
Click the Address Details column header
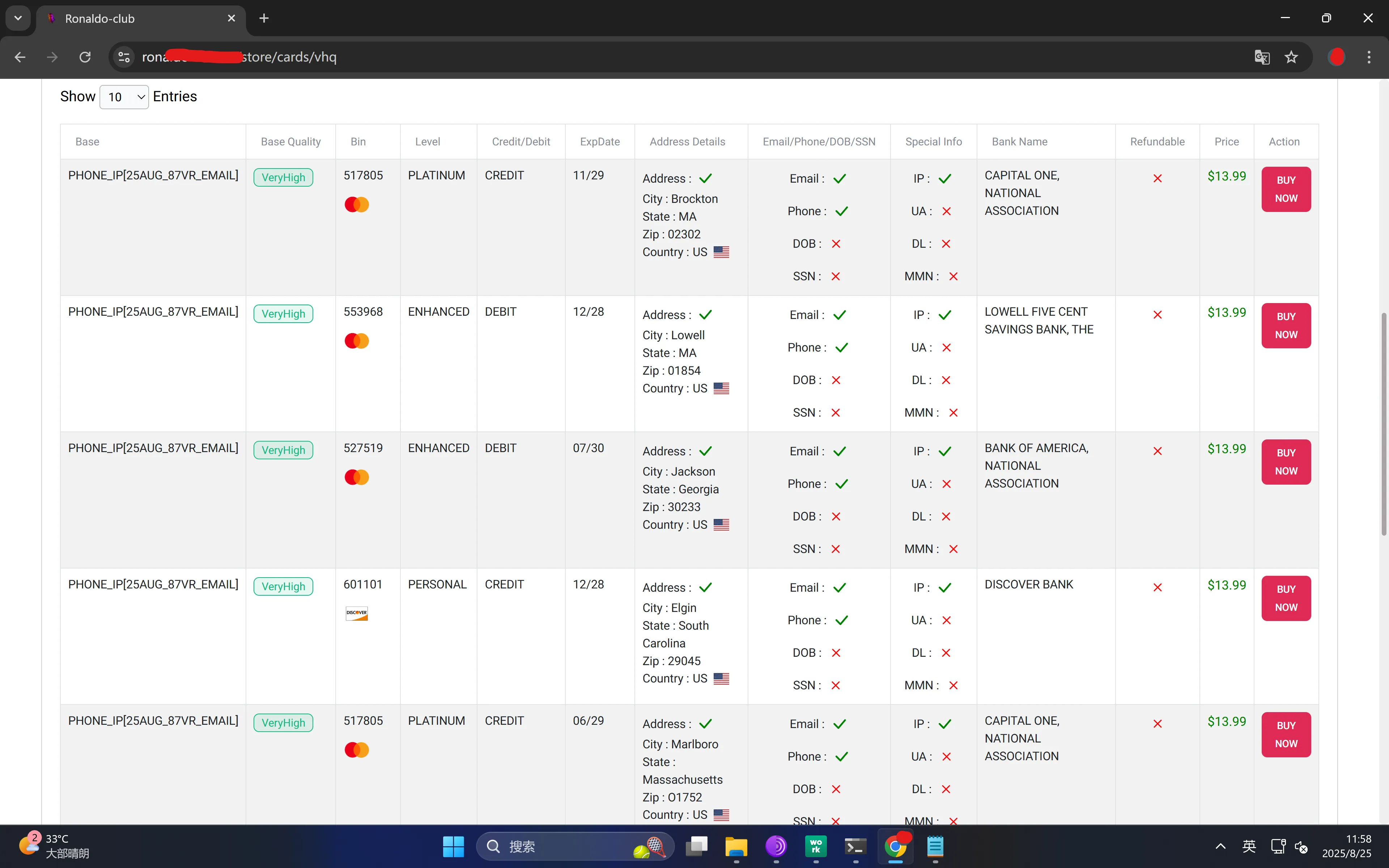691,141
